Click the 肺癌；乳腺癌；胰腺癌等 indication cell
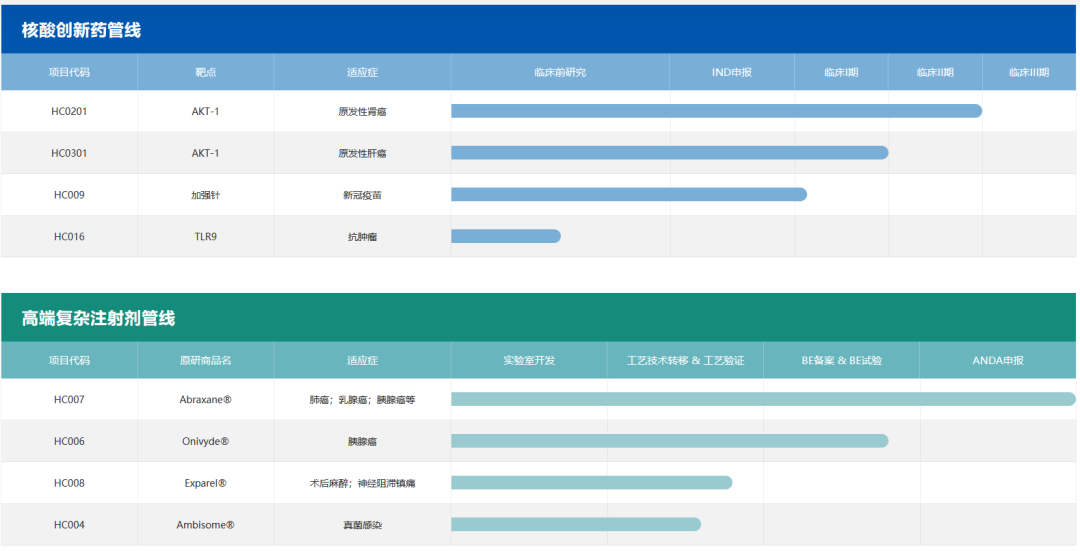1080x551 pixels. (362, 399)
